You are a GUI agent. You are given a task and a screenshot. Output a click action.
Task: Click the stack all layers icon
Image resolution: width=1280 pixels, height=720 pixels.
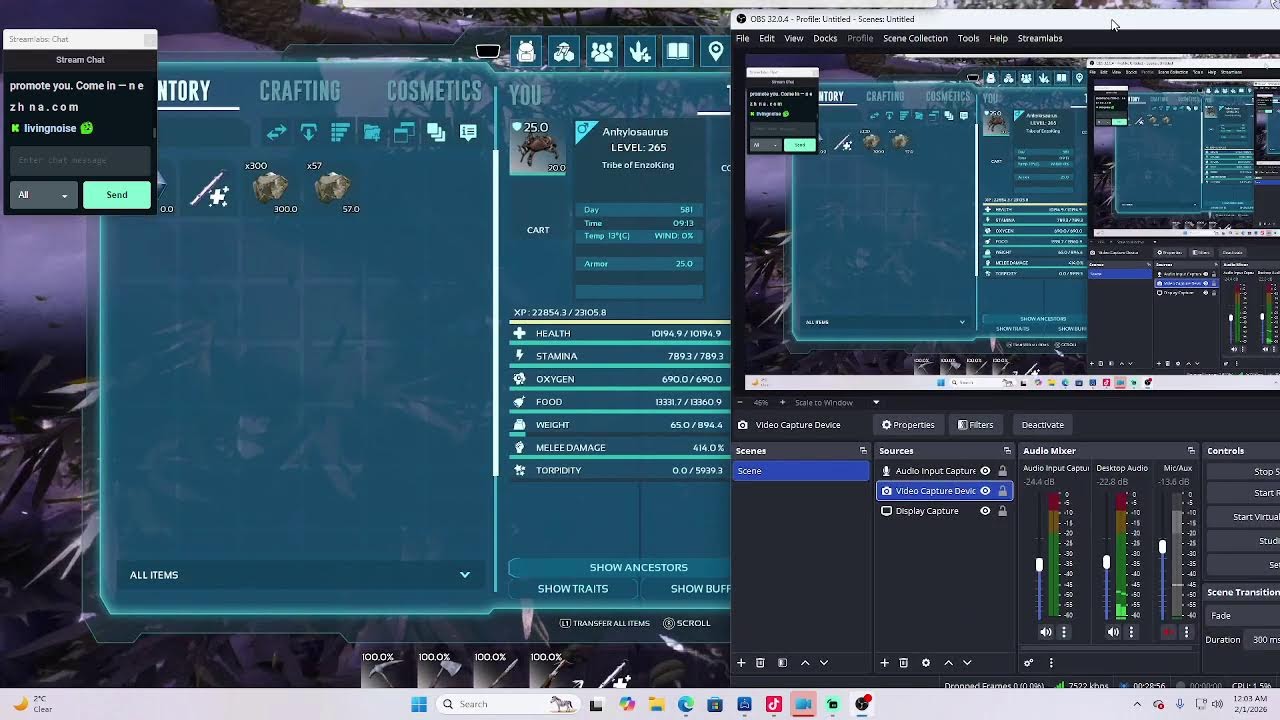(436, 132)
